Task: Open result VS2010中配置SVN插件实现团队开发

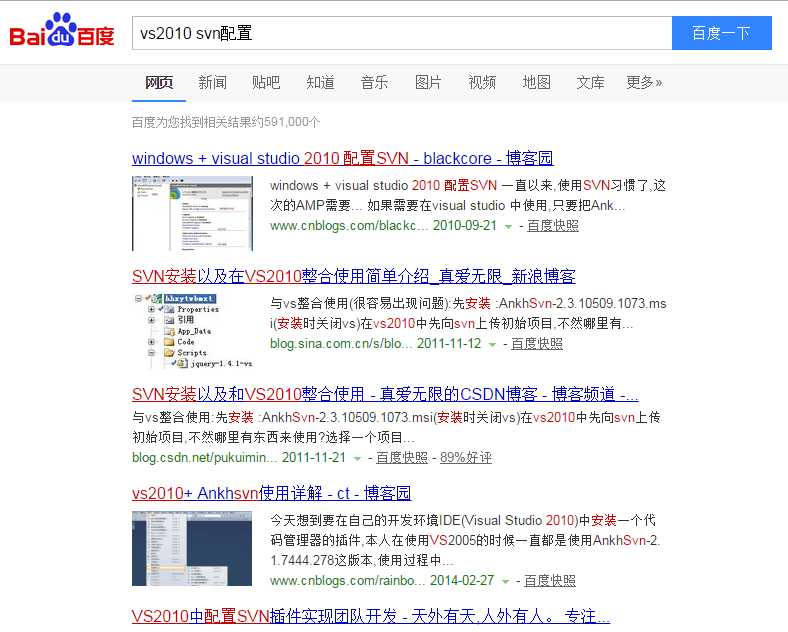Action: [x=371, y=616]
